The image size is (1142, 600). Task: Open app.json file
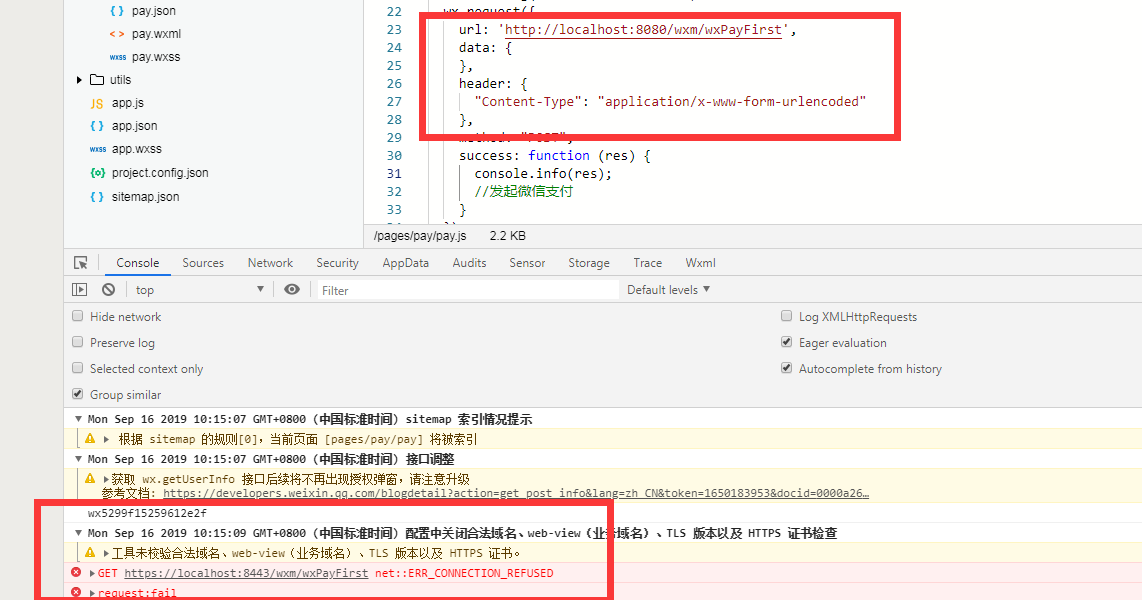tap(134, 126)
